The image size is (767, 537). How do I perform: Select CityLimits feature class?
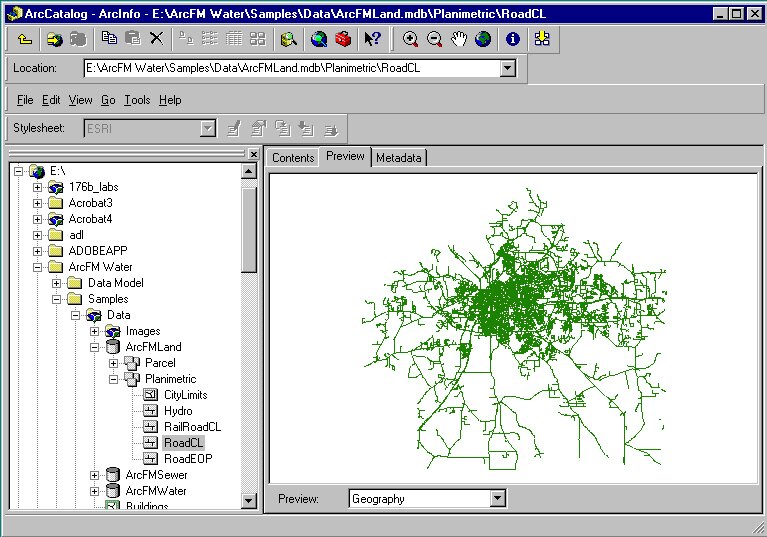point(185,395)
